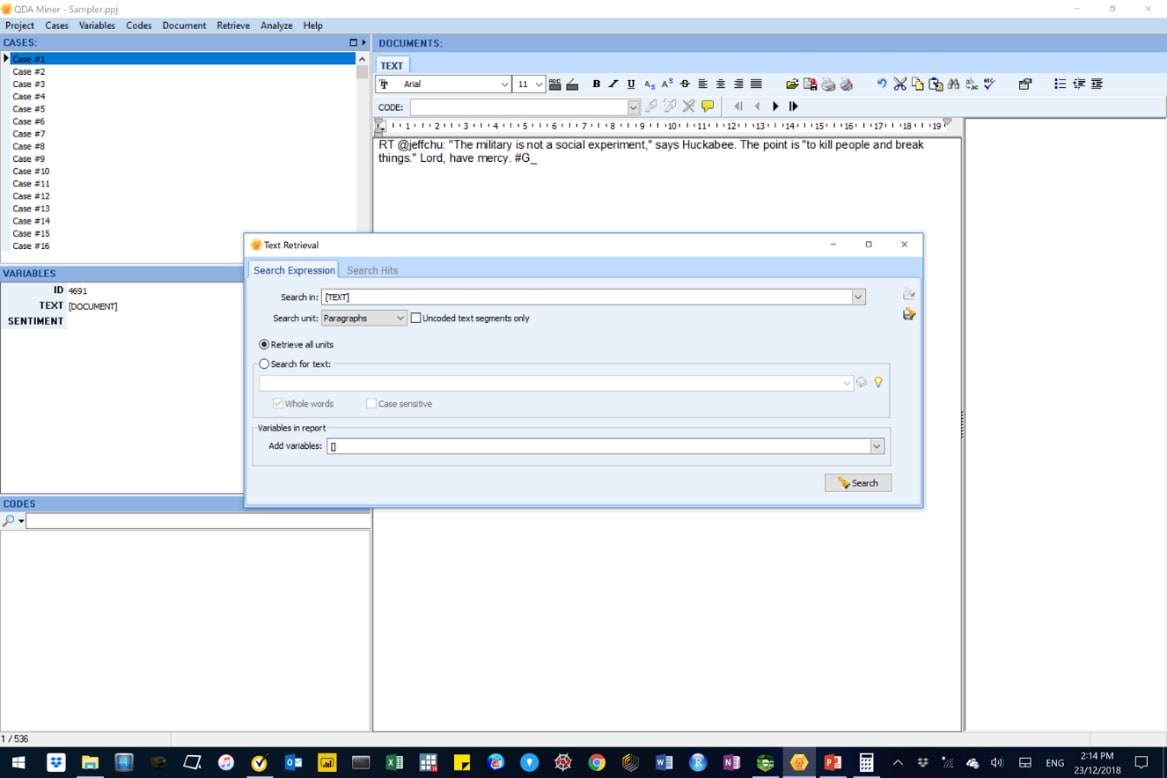This screenshot has width=1167, height=778.
Task: Click the binoculars Find icon
Action: click(953, 84)
